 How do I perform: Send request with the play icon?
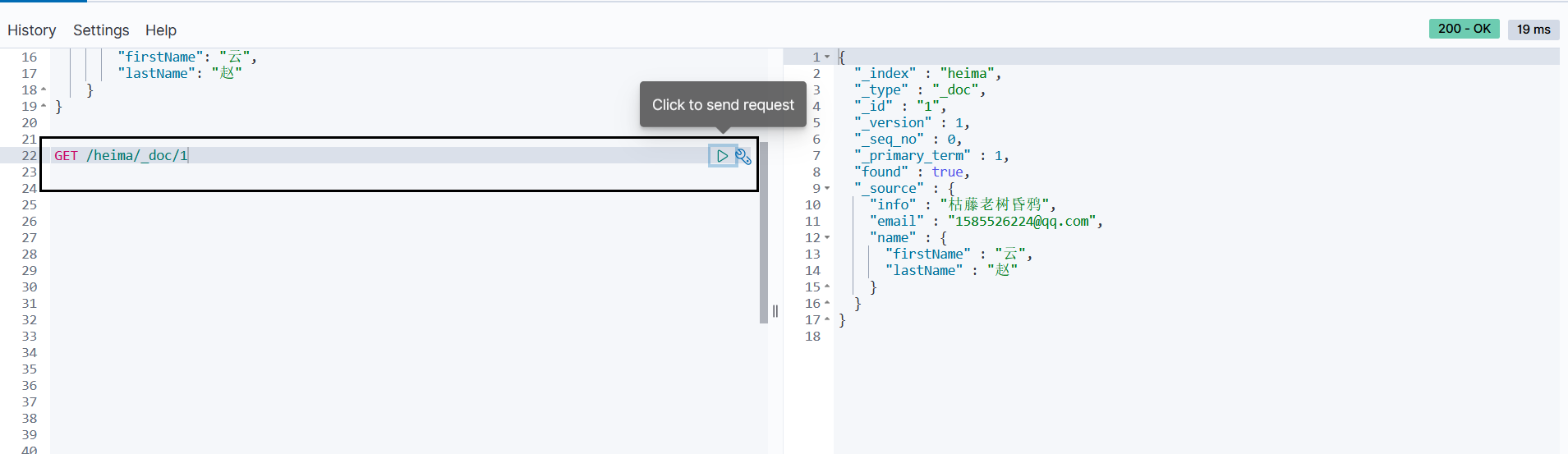click(x=722, y=155)
